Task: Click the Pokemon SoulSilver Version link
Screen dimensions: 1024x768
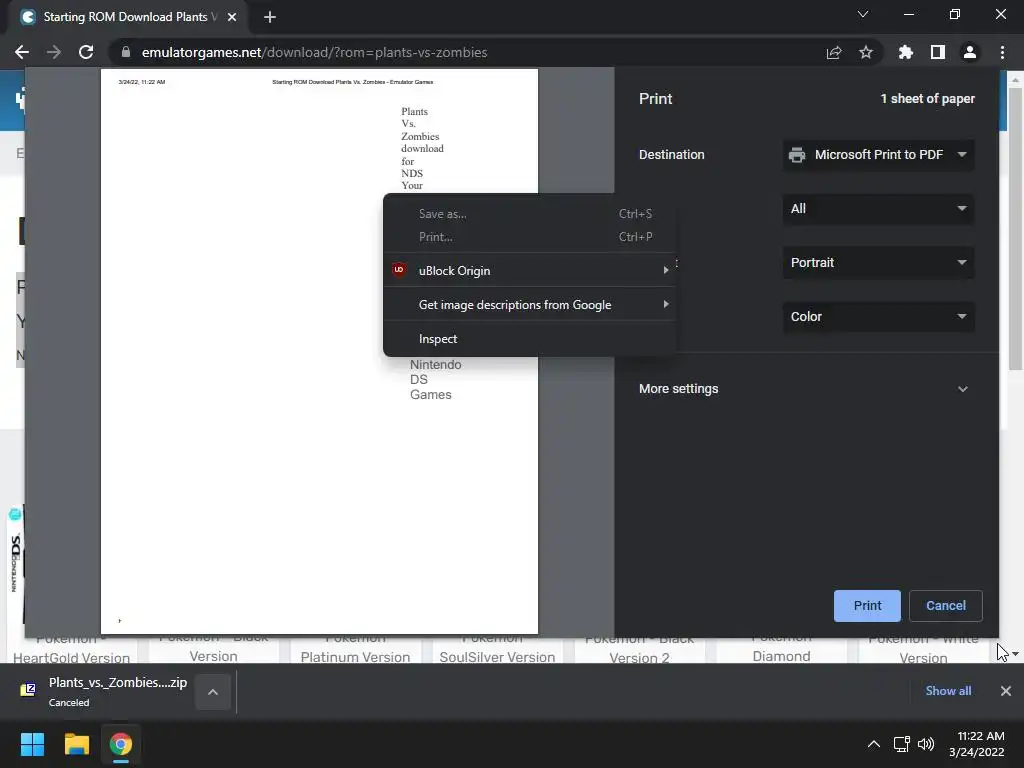Action: coord(497,648)
